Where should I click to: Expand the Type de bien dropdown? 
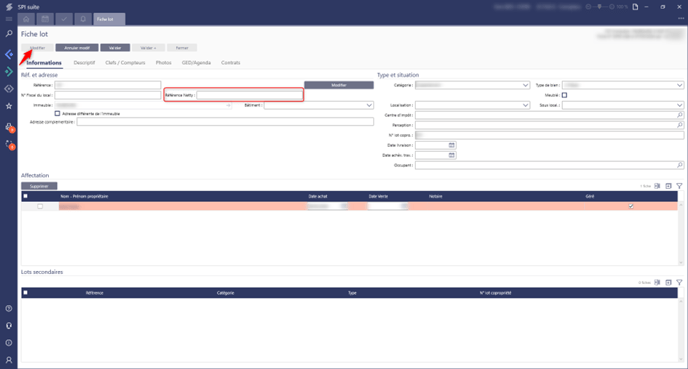click(x=679, y=85)
